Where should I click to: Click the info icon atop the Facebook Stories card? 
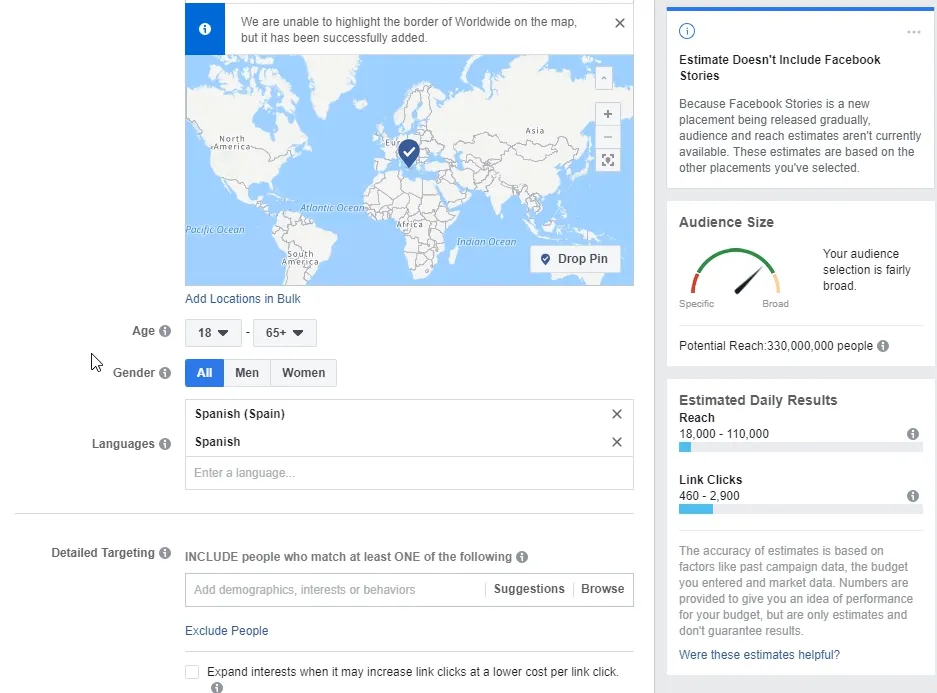(687, 31)
